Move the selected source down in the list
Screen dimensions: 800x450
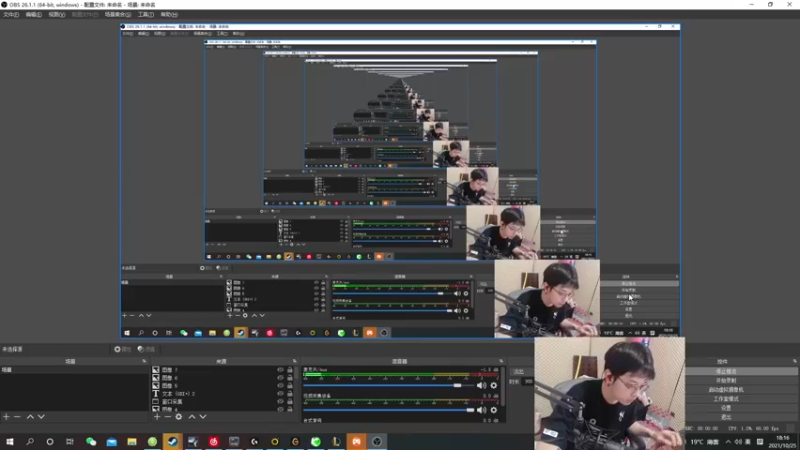click(x=203, y=417)
